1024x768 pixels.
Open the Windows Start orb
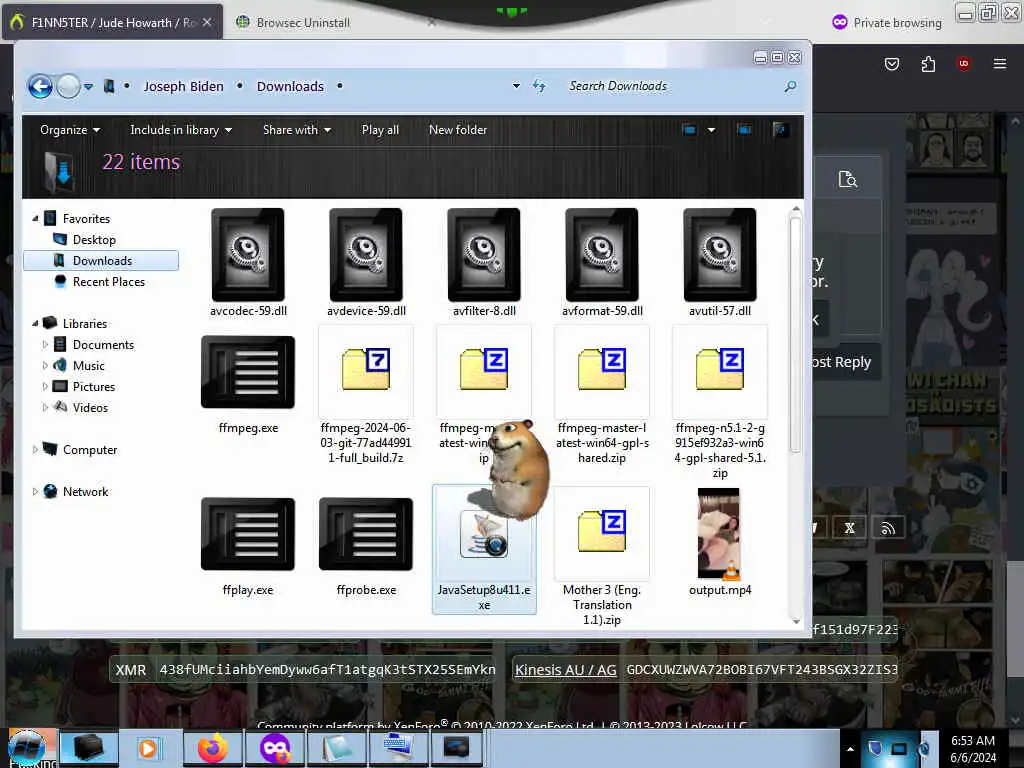tap(27, 748)
